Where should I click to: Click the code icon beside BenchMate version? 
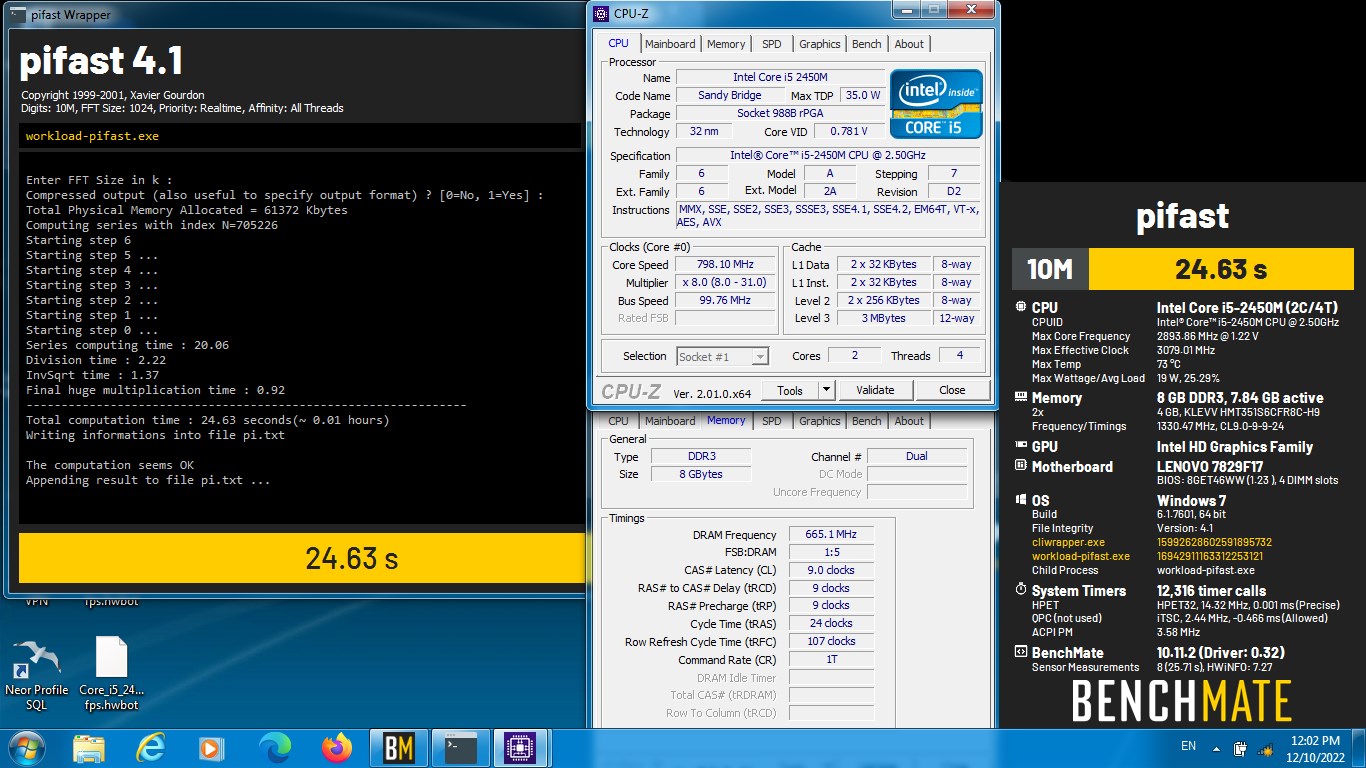point(1020,652)
